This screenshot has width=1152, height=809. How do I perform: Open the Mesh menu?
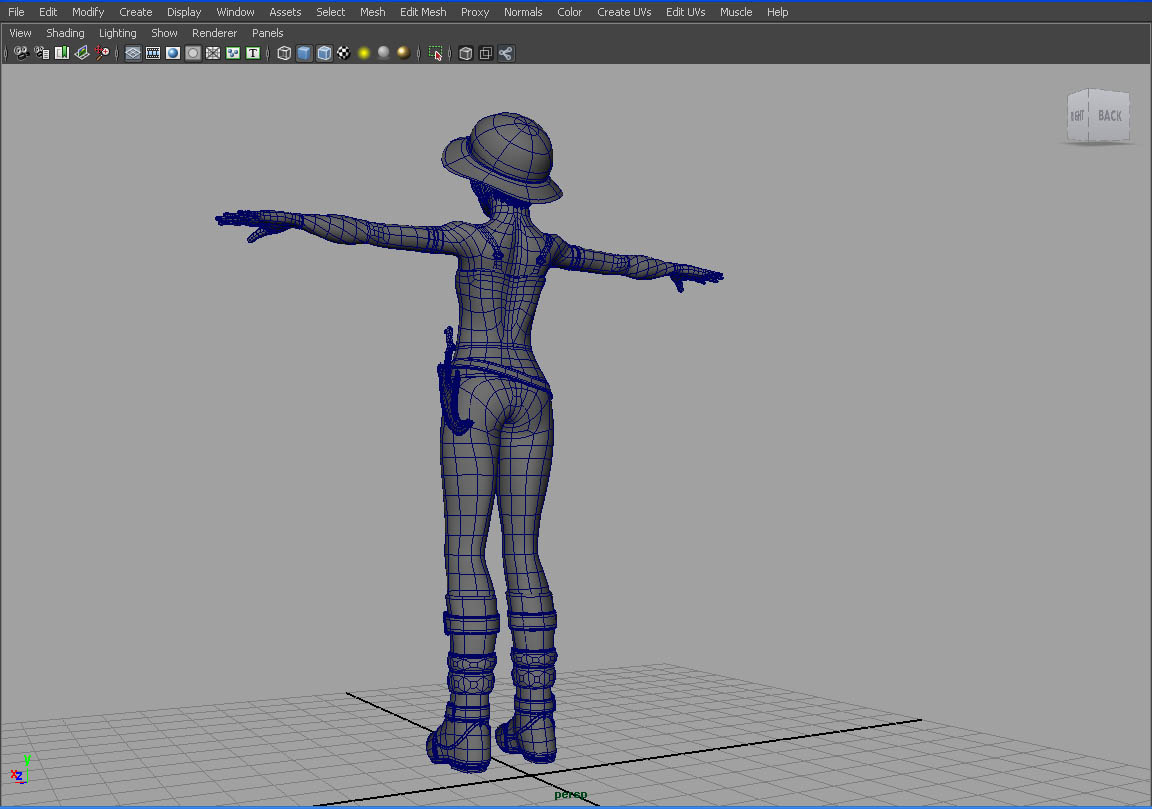[x=372, y=12]
